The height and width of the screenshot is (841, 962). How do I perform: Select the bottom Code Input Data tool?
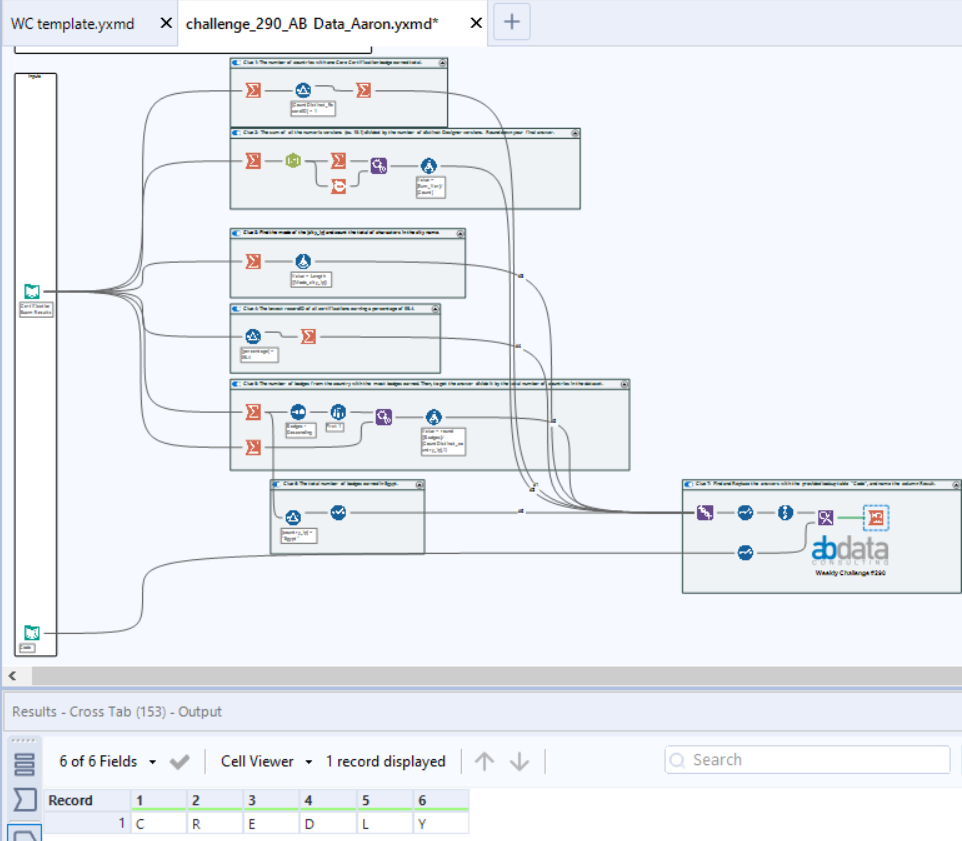32,632
